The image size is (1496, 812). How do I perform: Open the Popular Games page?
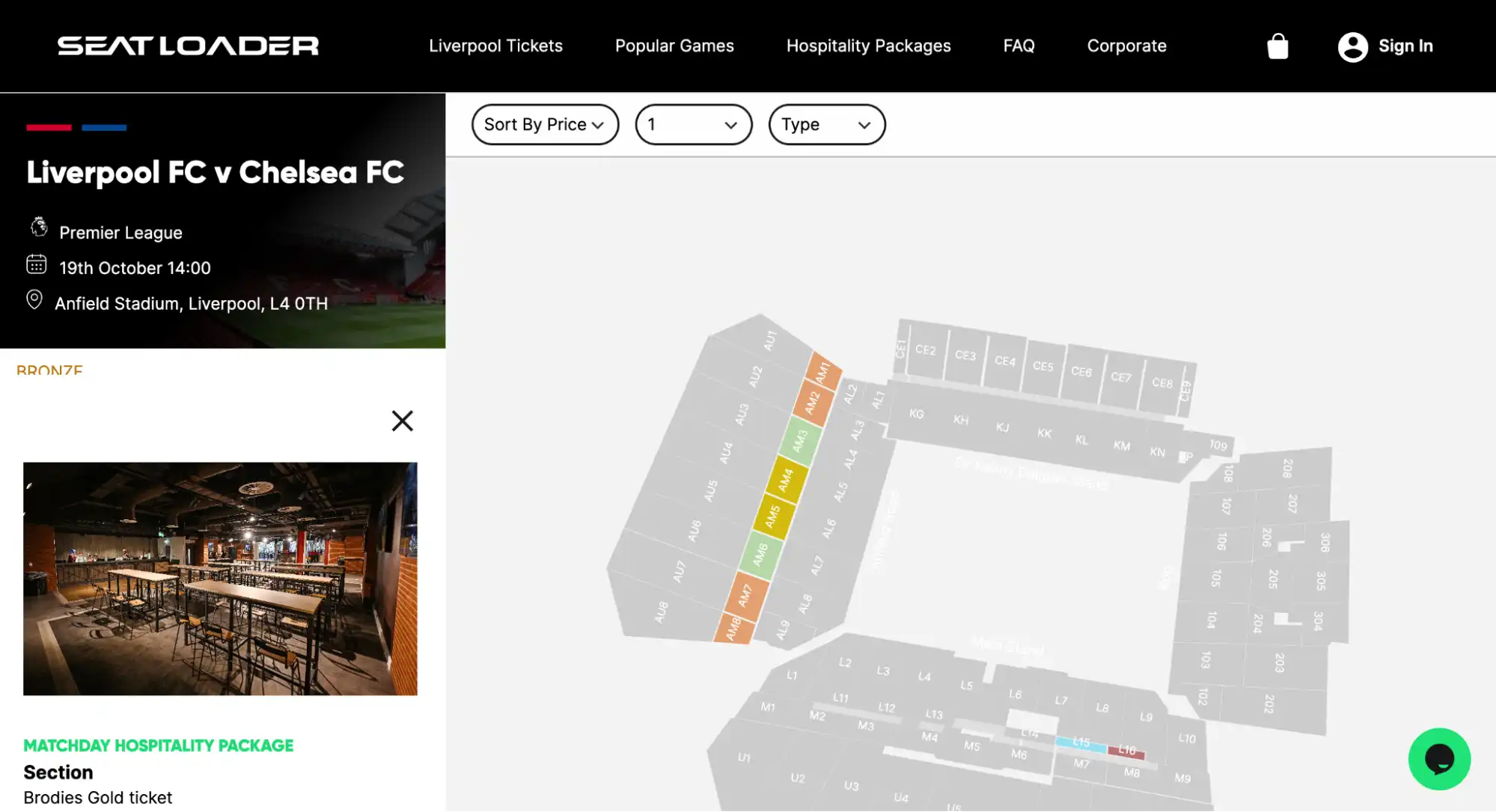(674, 46)
